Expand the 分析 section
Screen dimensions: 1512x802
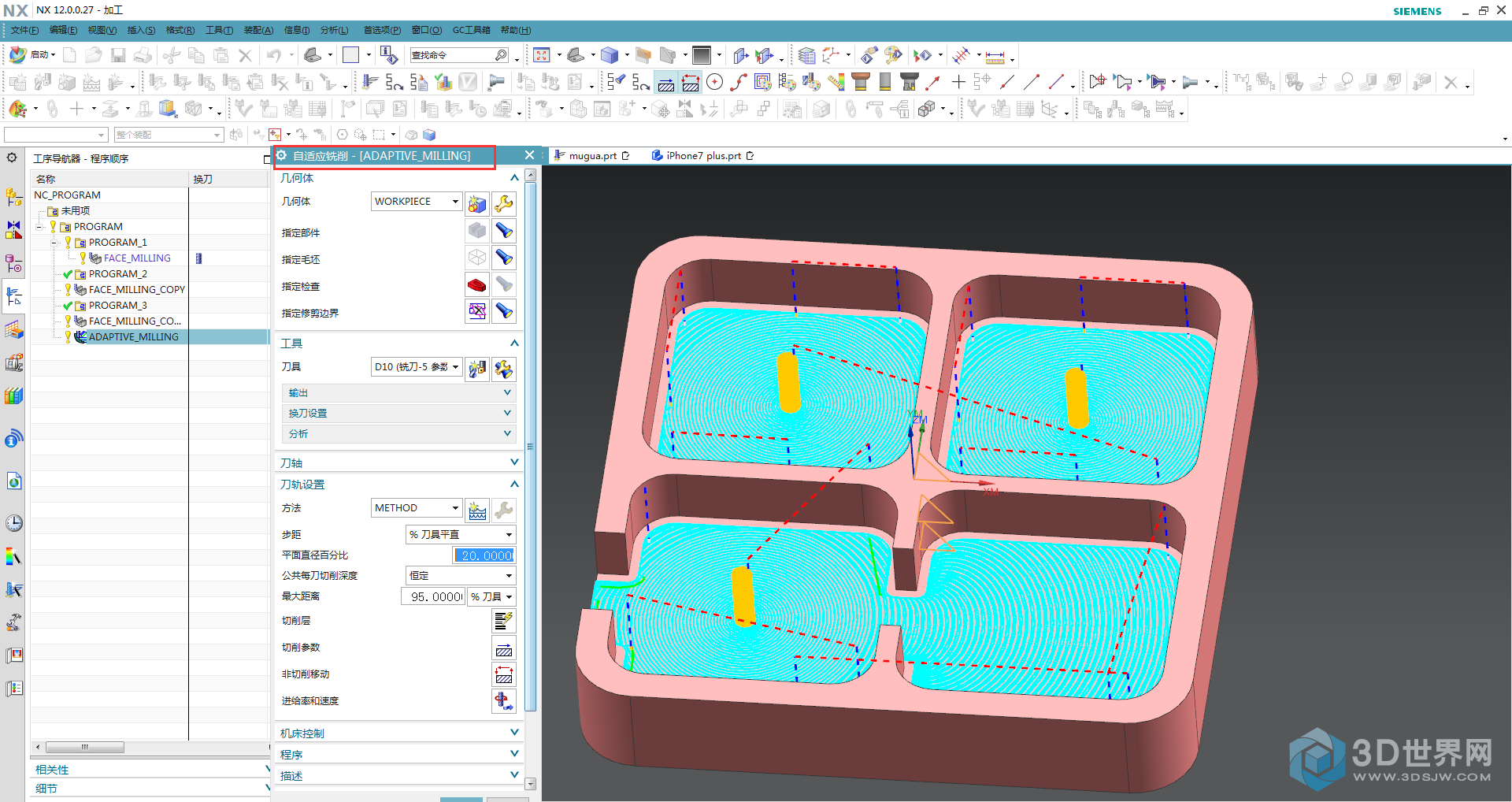tap(398, 433)
